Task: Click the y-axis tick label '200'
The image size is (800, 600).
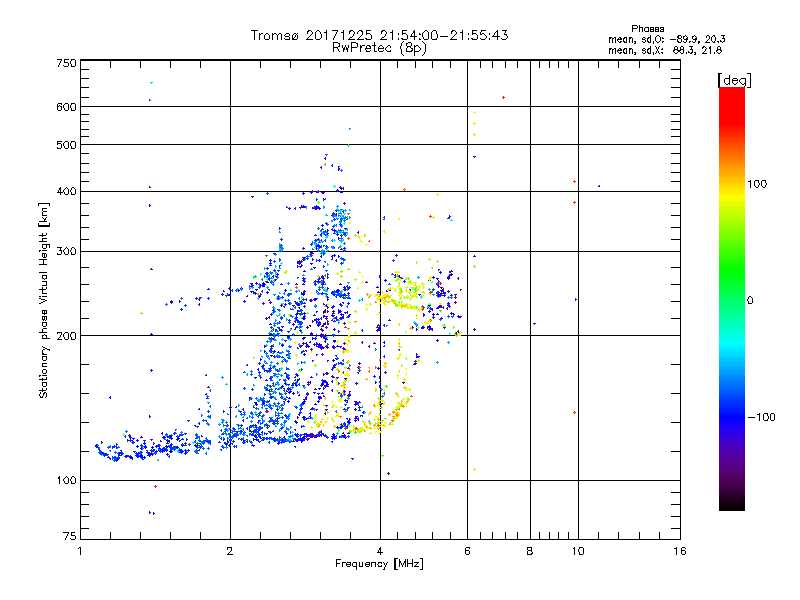Action: coord(66,336)
